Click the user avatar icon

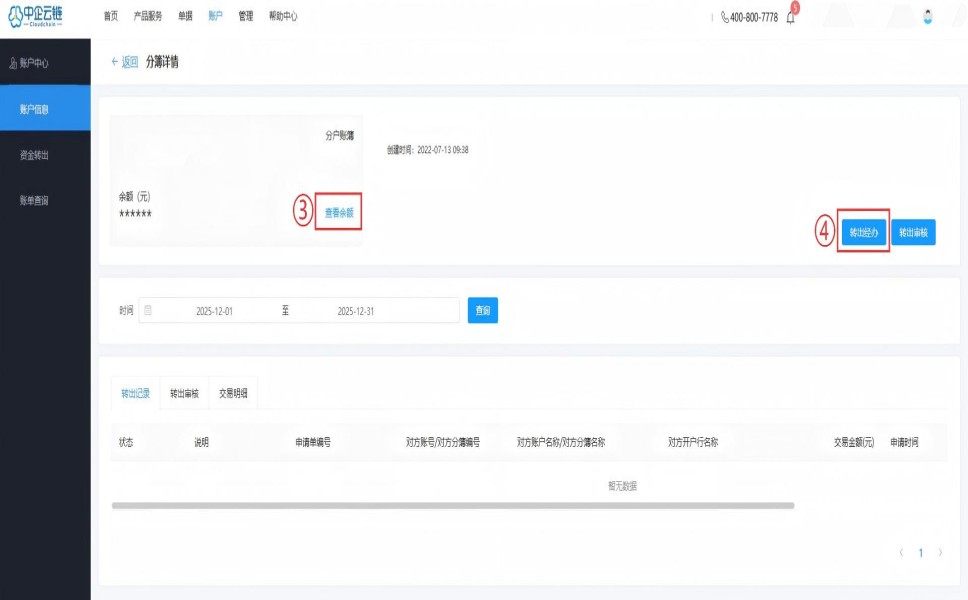[x=927, y=17]
